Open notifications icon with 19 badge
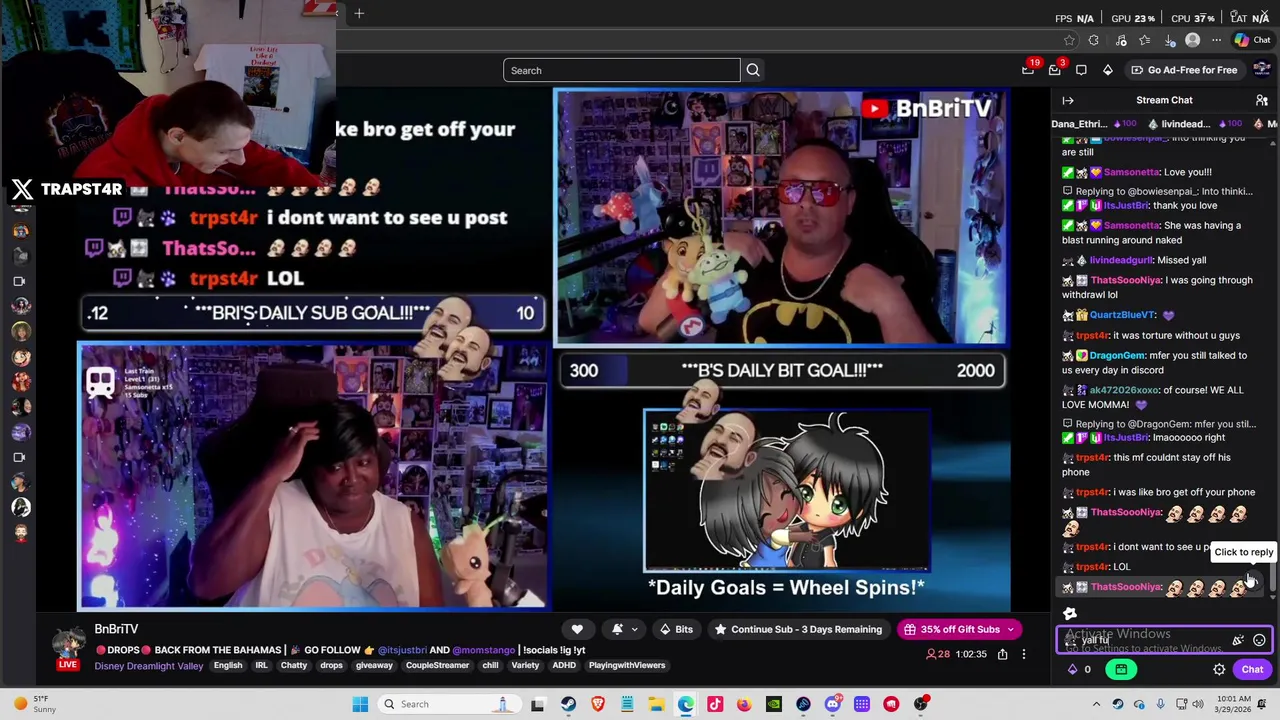The height and width of the screenshot is (720, 1280). (x=1028, y=70)
